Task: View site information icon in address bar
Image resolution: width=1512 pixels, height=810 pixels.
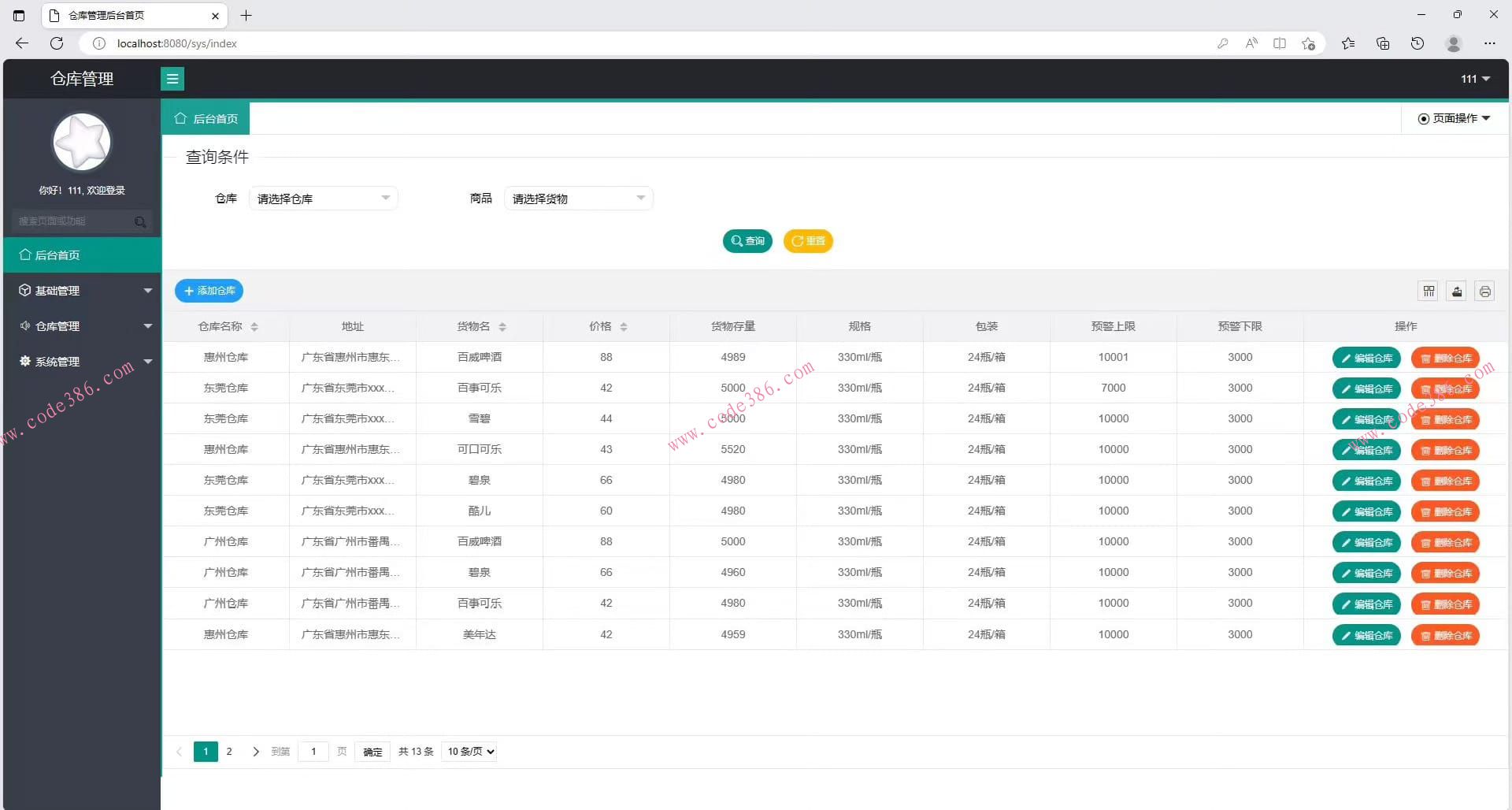Action: point(99,43)
